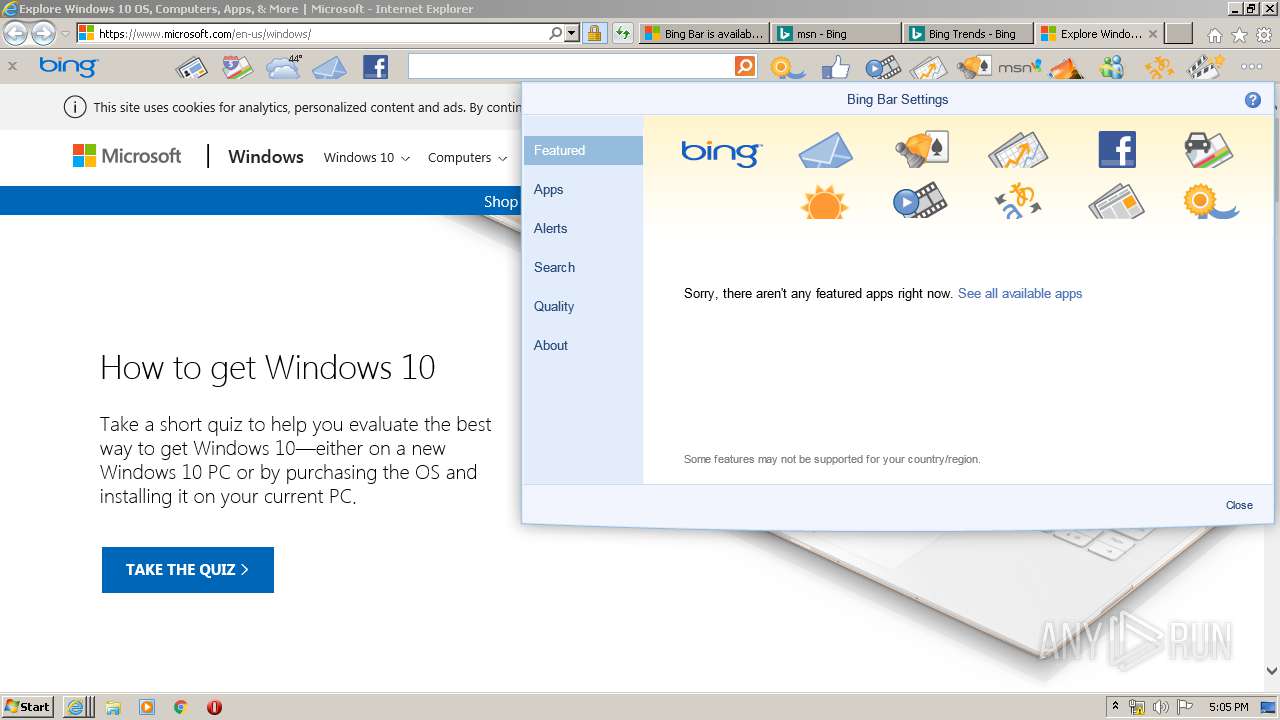1280x720 pixels.
Task: Close the Explore Windows tab
Action: 1152,33
